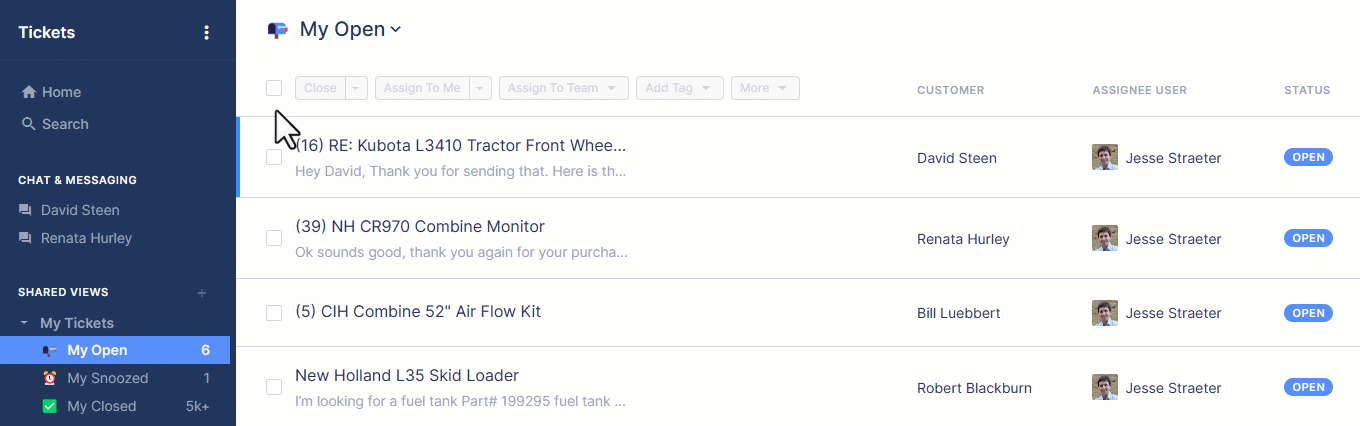Click the Home house icon
Screen dimensions: 1360x426
point(29,92)
